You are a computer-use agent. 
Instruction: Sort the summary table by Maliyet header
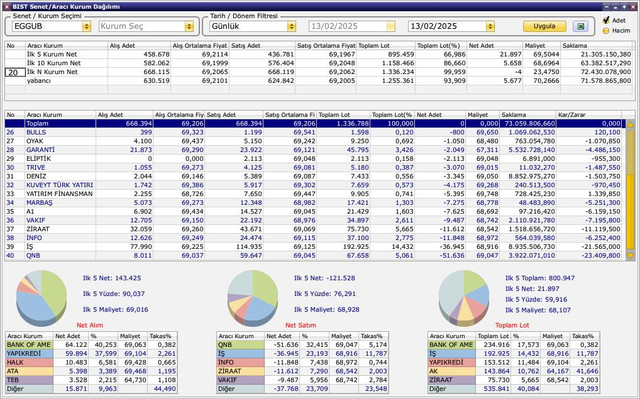click(x=541, y=46)
